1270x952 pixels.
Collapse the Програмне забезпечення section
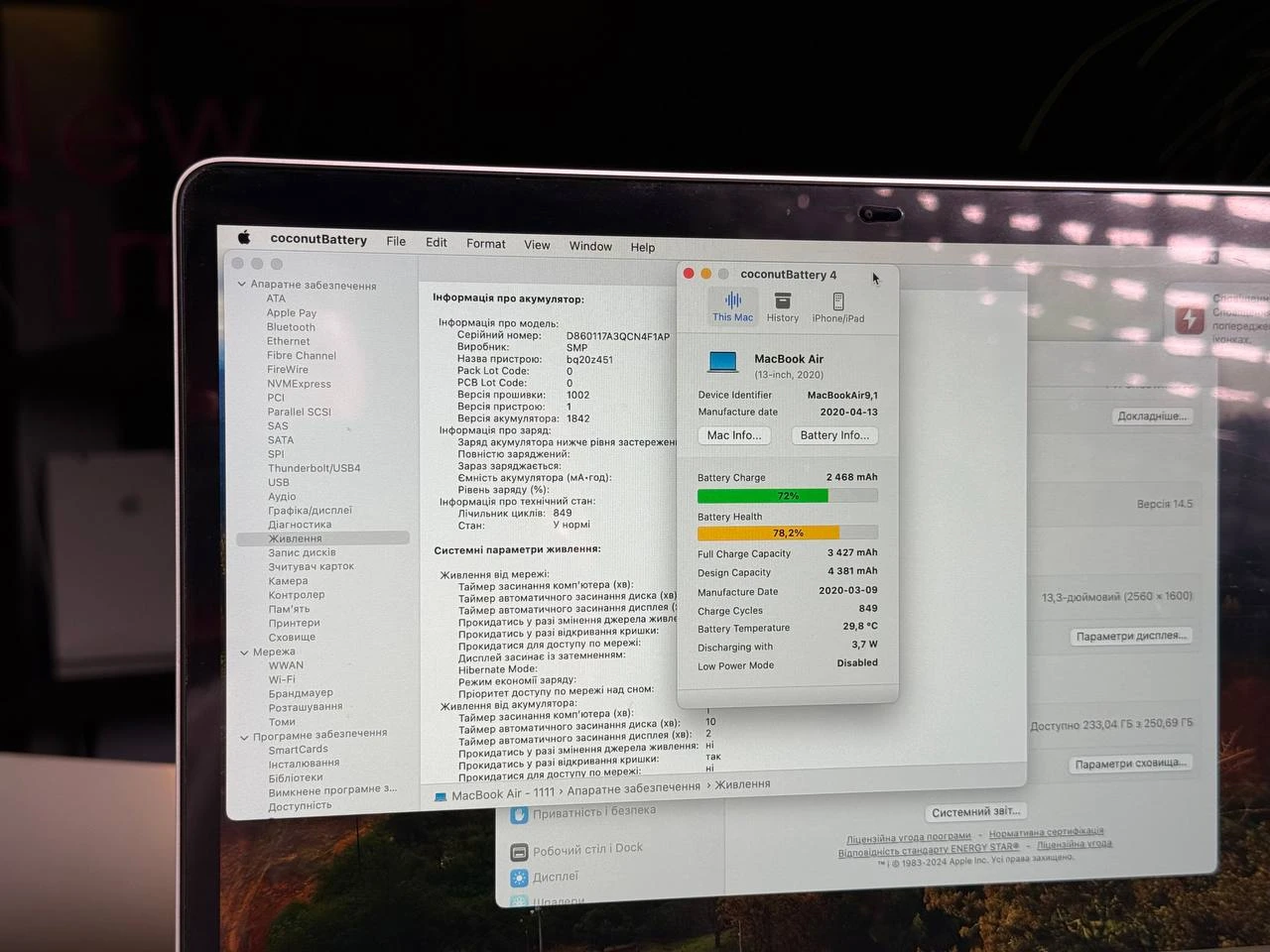click(244, 735)
